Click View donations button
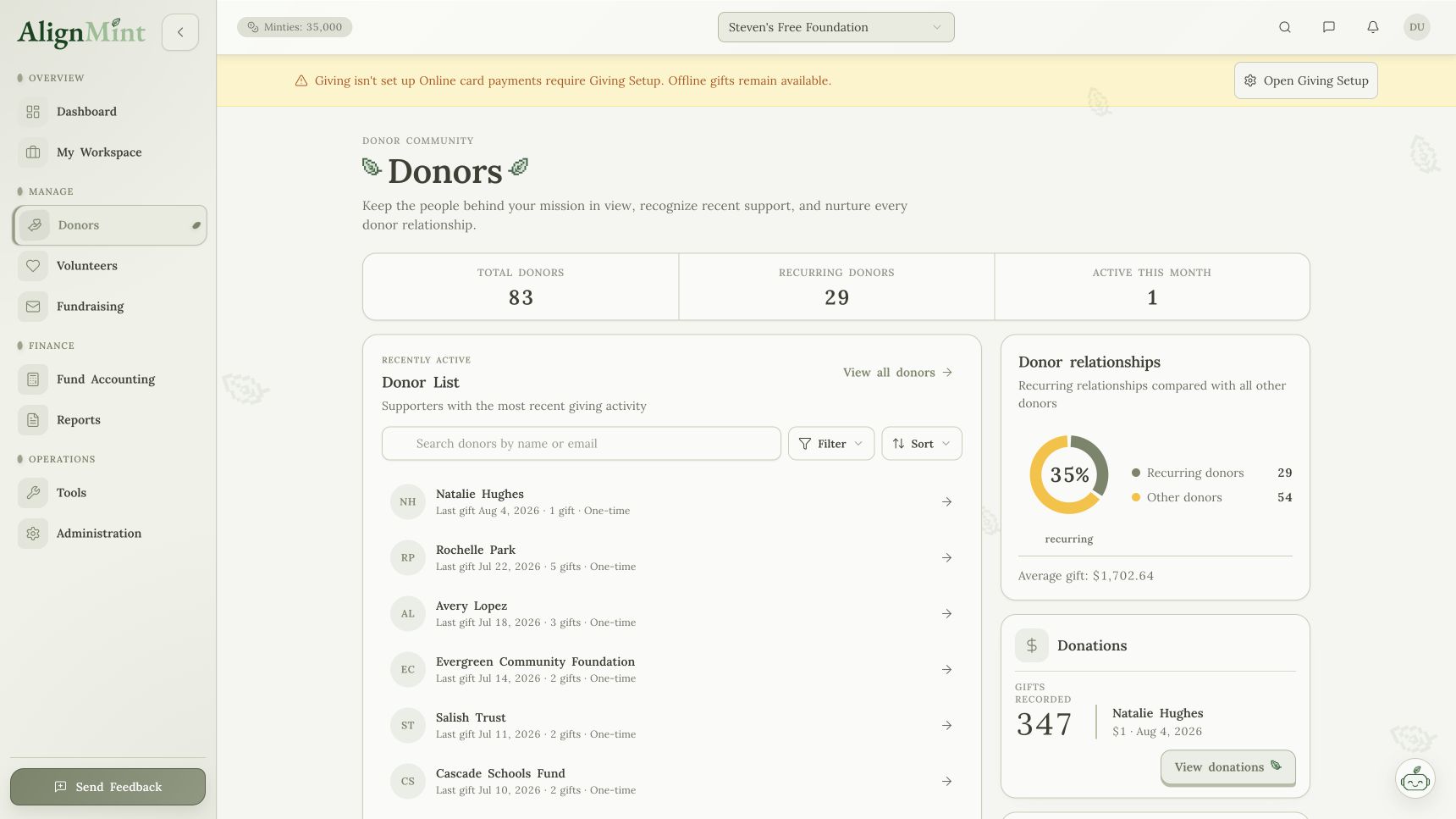Viewport: 1456px width, 819px height. click(1227, 767)
